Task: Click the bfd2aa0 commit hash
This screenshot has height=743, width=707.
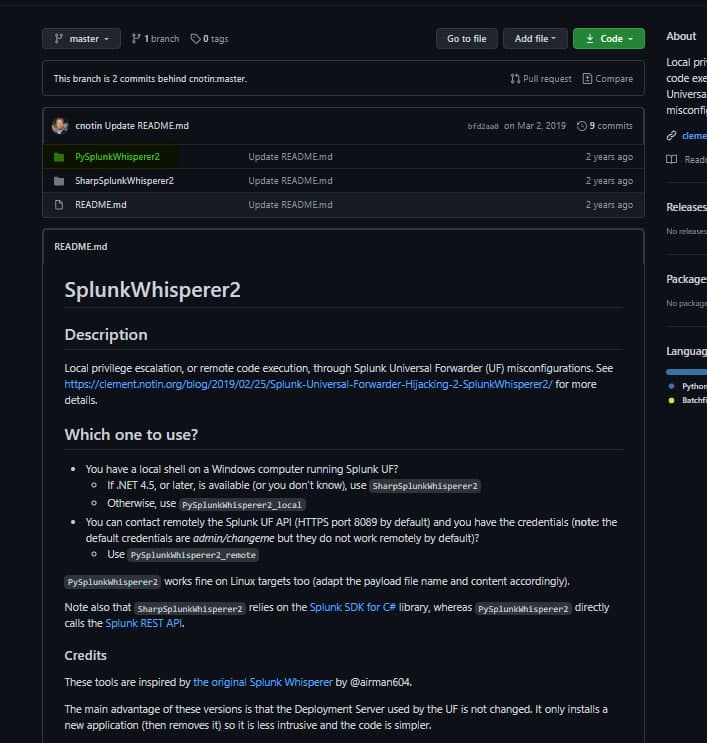Action: 482,126
